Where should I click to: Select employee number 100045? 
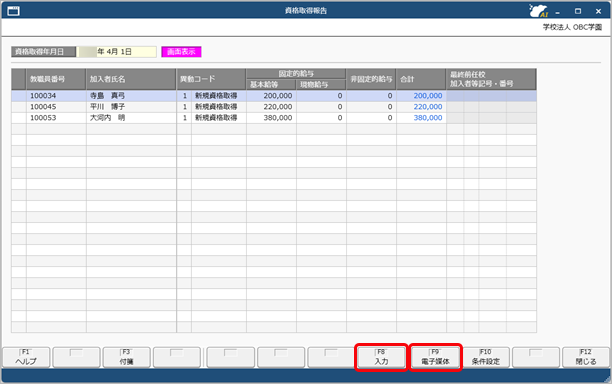click(x=43, y=107)
